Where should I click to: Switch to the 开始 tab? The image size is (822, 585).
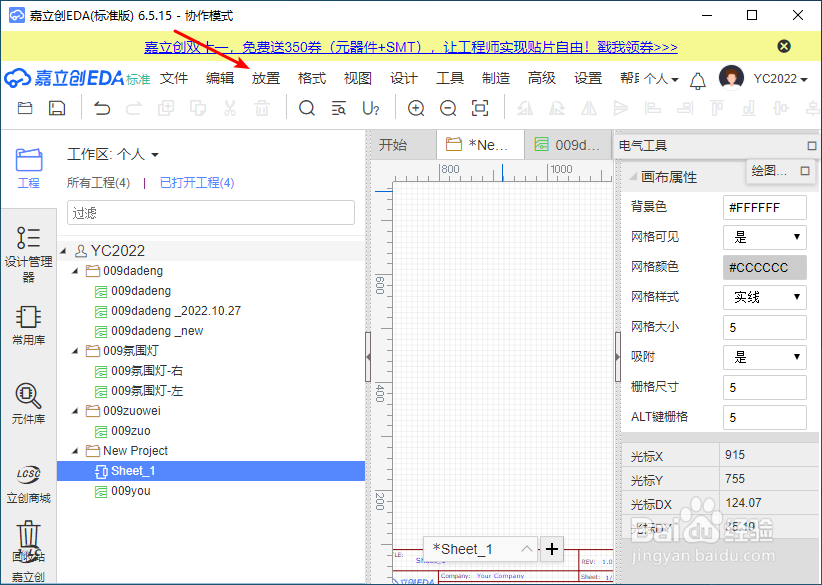tap(404, 145)
